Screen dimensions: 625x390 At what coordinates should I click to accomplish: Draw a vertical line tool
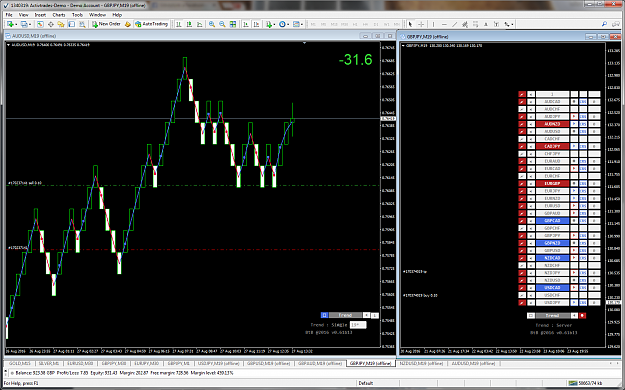[433, 24]
